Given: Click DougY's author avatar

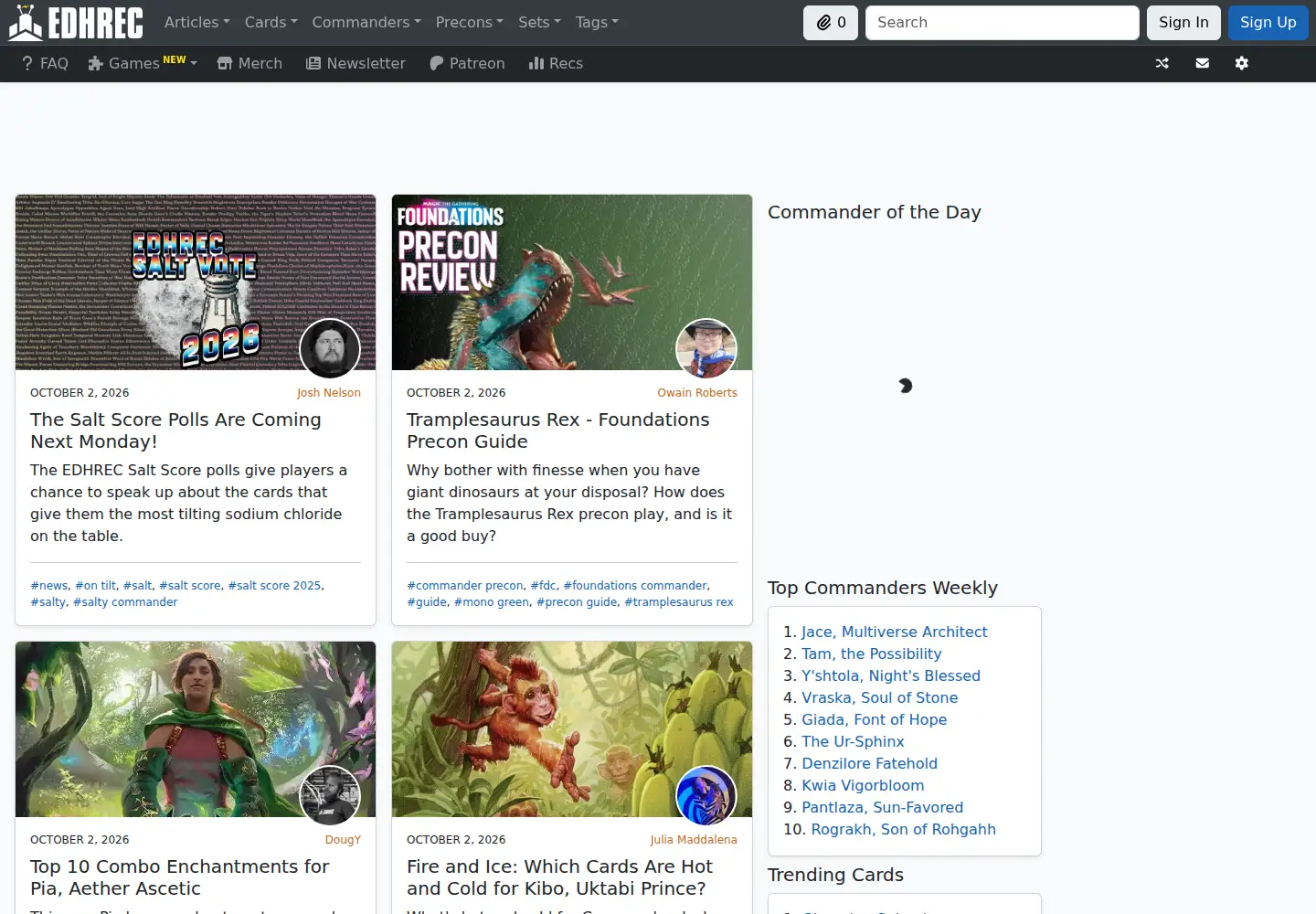Looking at the screenshot, I should pos(330,795).
